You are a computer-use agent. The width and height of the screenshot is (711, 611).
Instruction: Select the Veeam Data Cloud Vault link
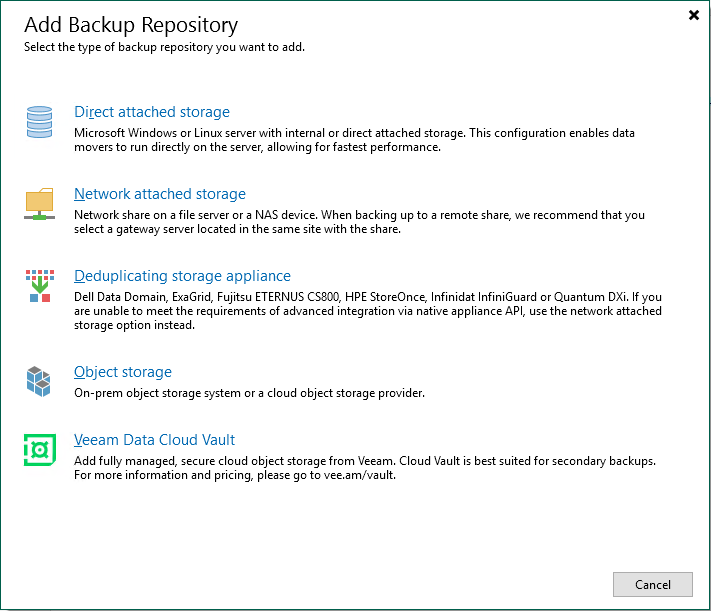coord(155,440)
